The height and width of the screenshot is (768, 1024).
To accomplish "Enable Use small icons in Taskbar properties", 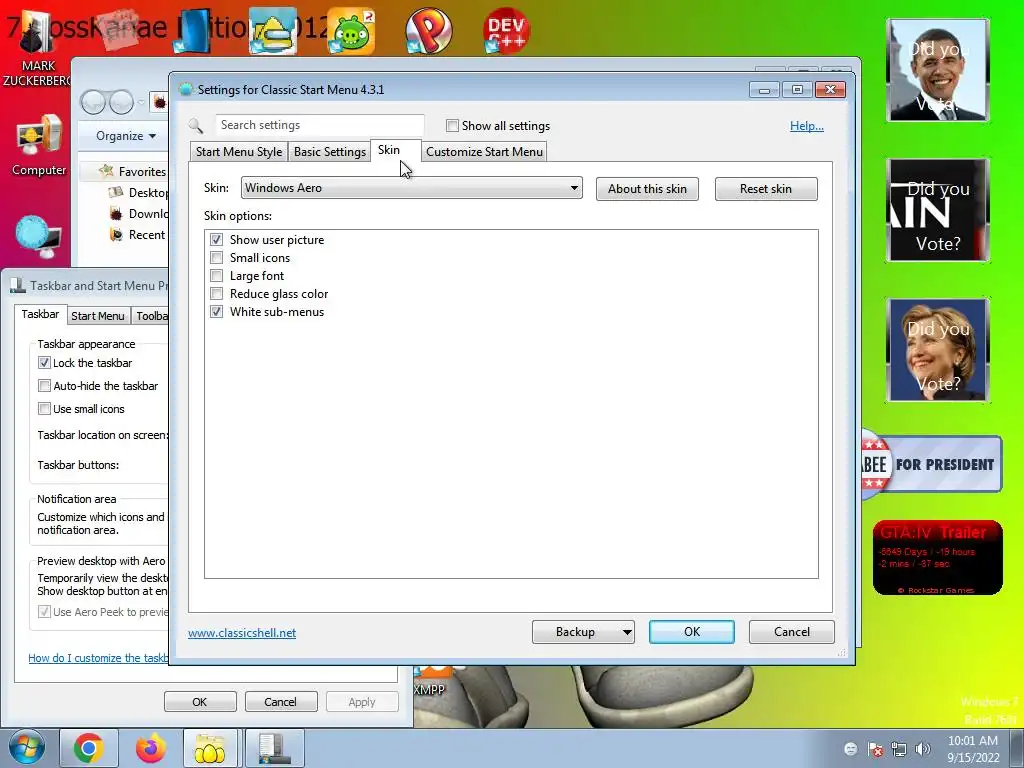I will (44, 409).
